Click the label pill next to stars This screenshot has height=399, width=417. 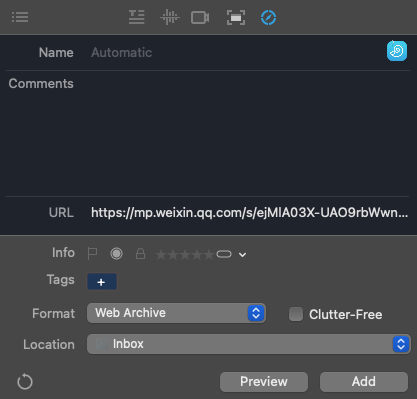224,254
